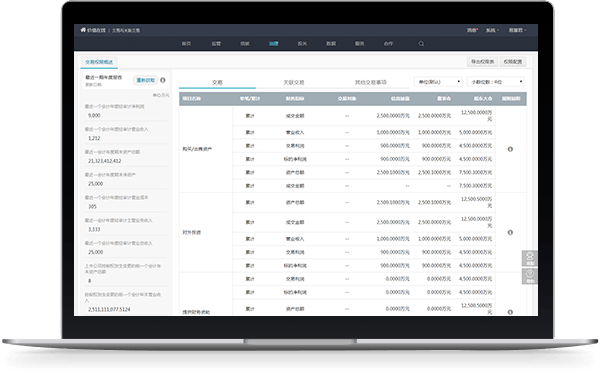Open 消息 notifications with red dot

tap(472, 30)
